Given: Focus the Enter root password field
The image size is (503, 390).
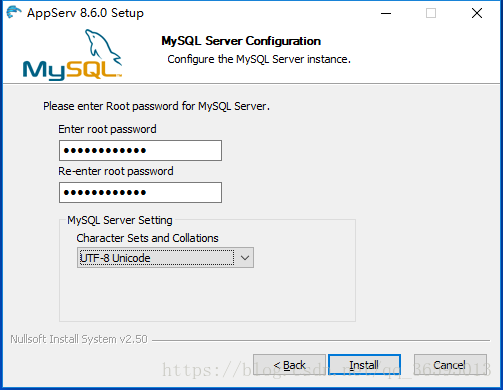Looking at the screenshot, I should coord(140,150).
